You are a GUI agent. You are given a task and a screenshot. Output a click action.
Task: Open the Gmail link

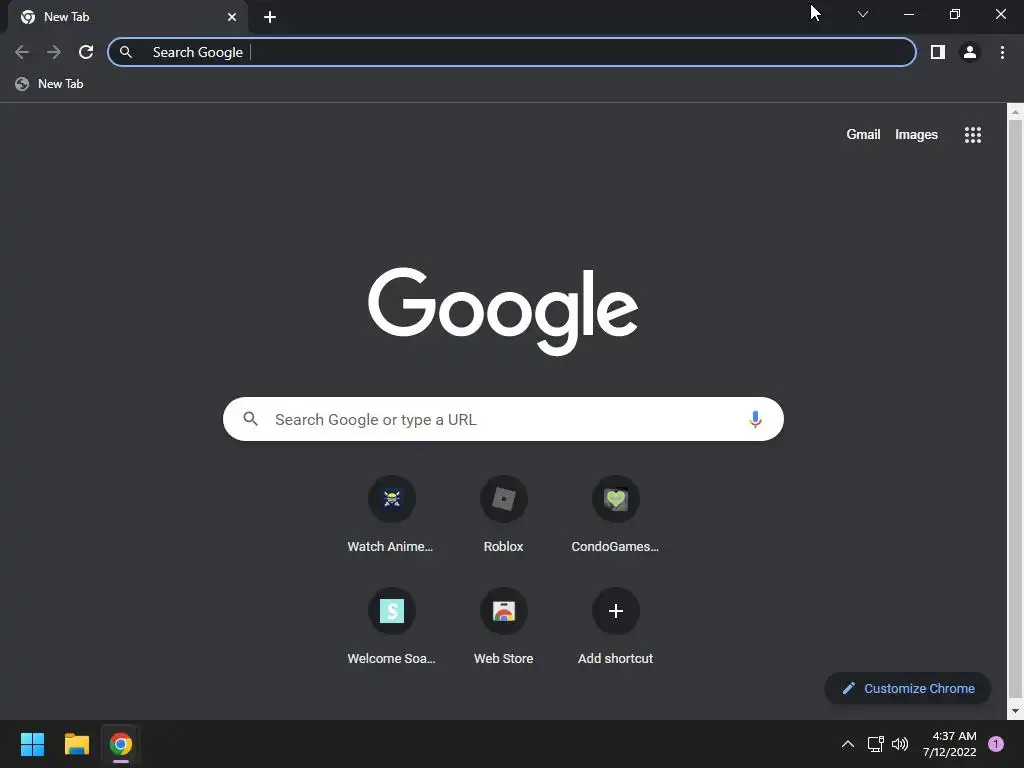863,135
